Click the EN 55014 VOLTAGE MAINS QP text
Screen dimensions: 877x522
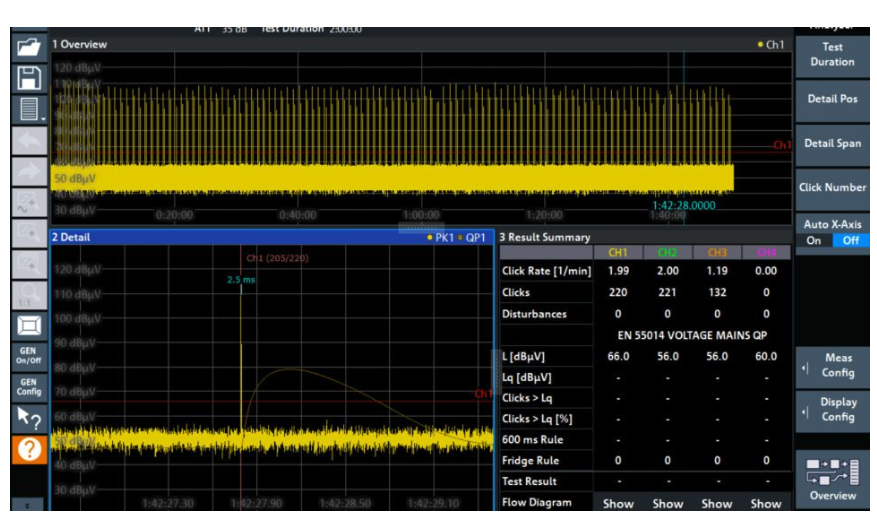point(692,336)
